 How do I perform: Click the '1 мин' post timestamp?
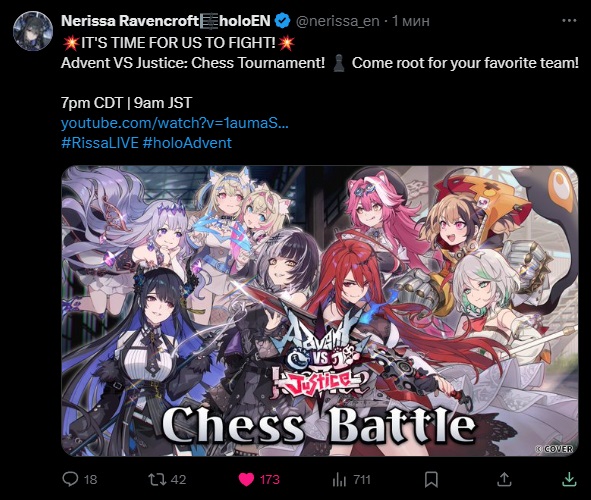pyautogui.click(x=411, y=21)
